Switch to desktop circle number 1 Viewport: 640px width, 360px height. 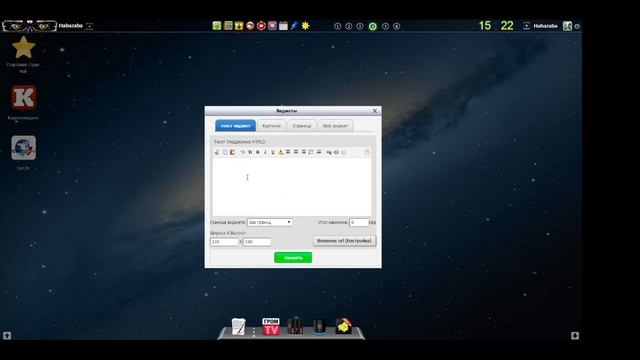(x=338, y=26)
